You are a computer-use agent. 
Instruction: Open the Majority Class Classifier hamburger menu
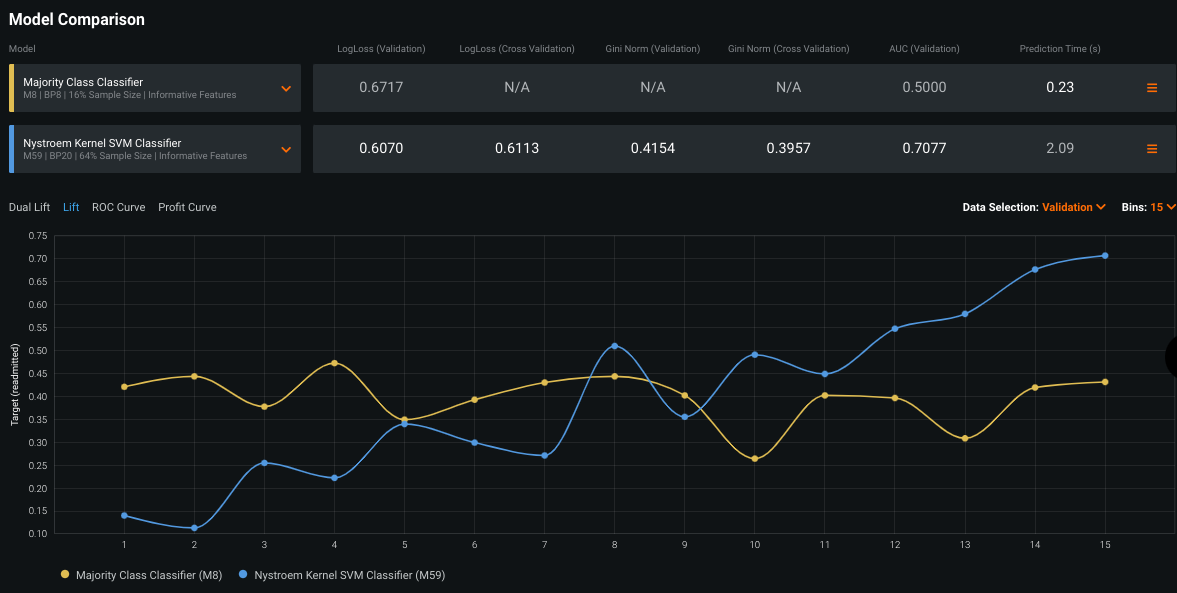(1151, 88)
